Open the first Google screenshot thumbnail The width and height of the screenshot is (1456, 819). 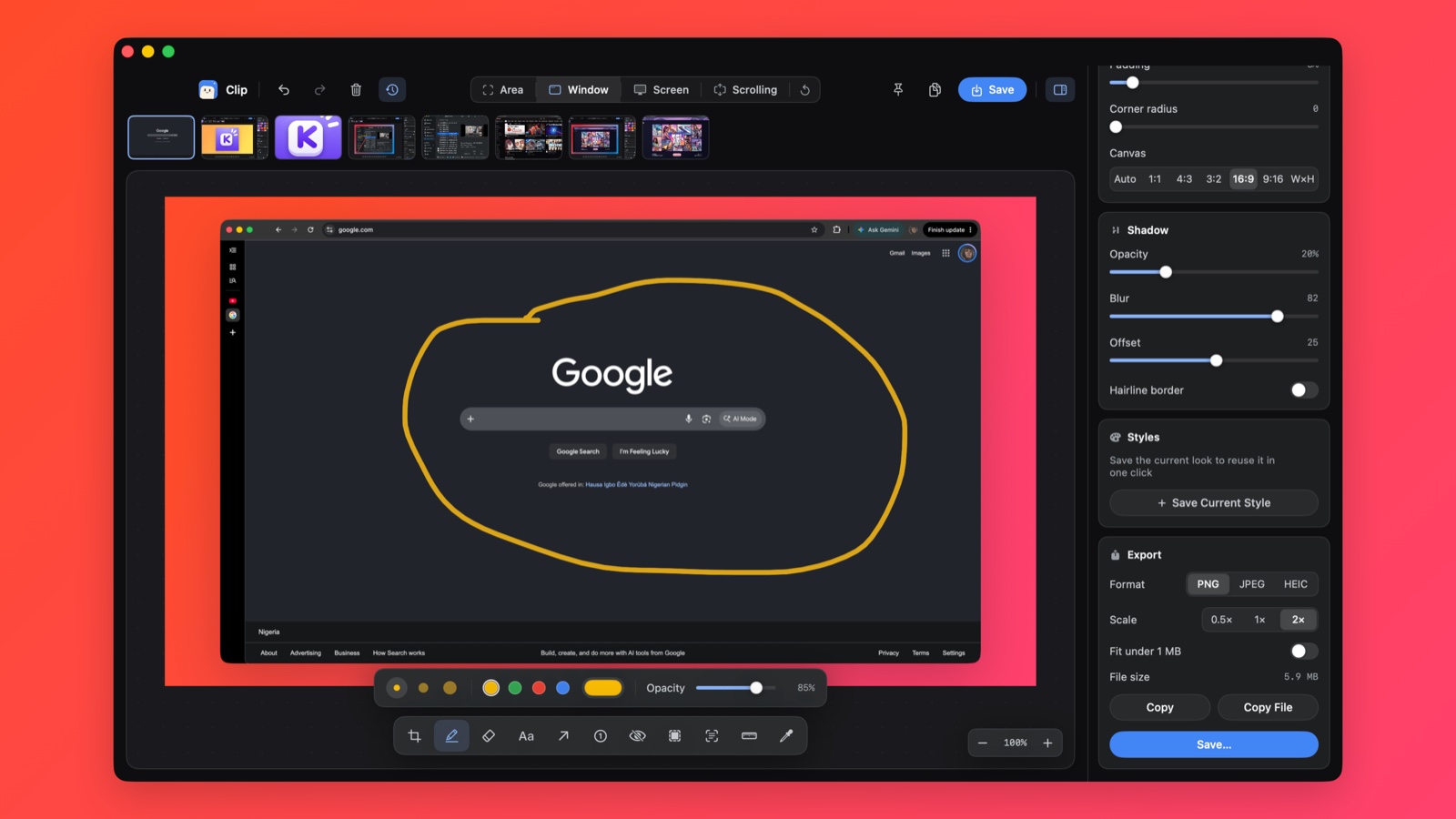coord(161,137)
